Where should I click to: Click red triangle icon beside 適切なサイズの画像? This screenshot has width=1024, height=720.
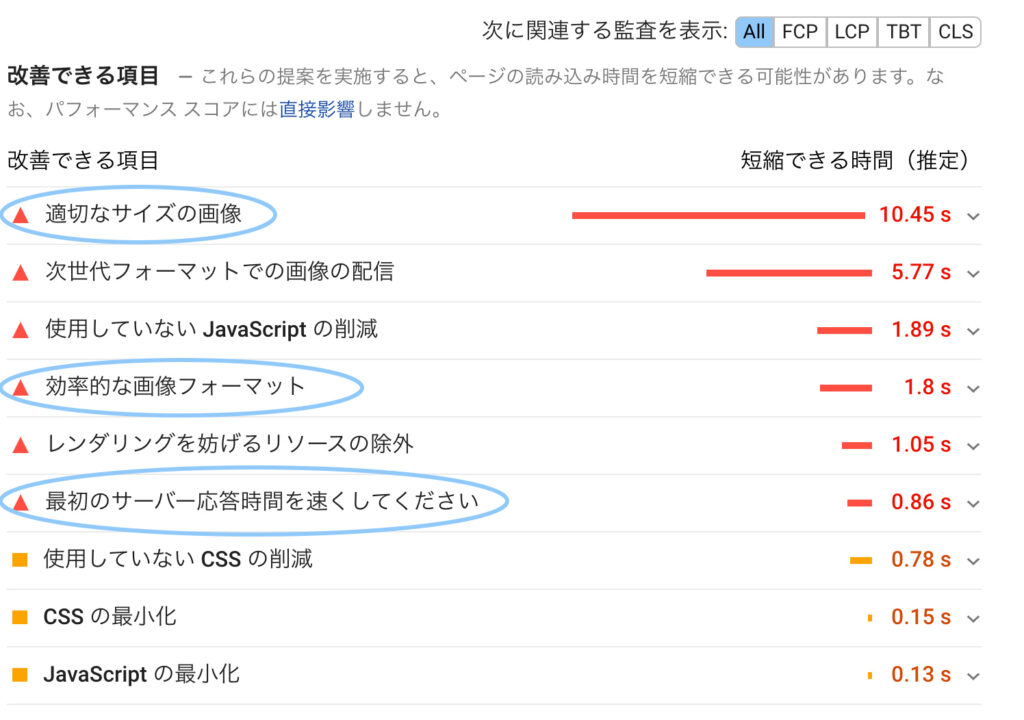[21, 215]
